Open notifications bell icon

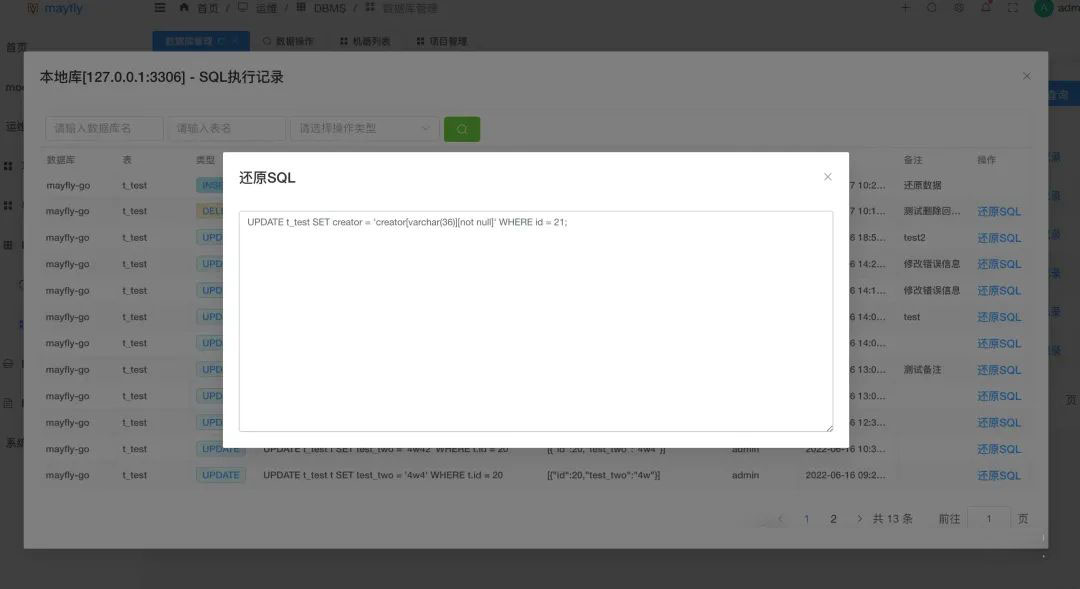[986, 8]
